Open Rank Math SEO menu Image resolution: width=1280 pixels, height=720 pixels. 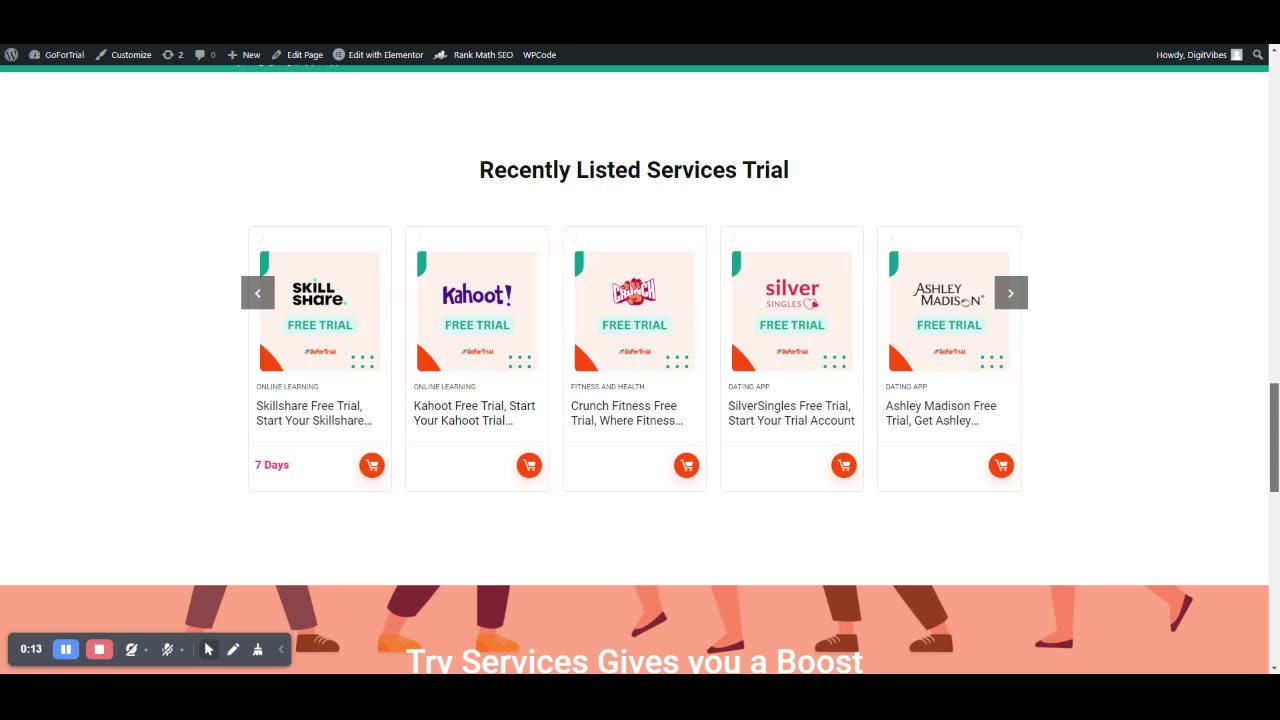[x=473, y=55]
